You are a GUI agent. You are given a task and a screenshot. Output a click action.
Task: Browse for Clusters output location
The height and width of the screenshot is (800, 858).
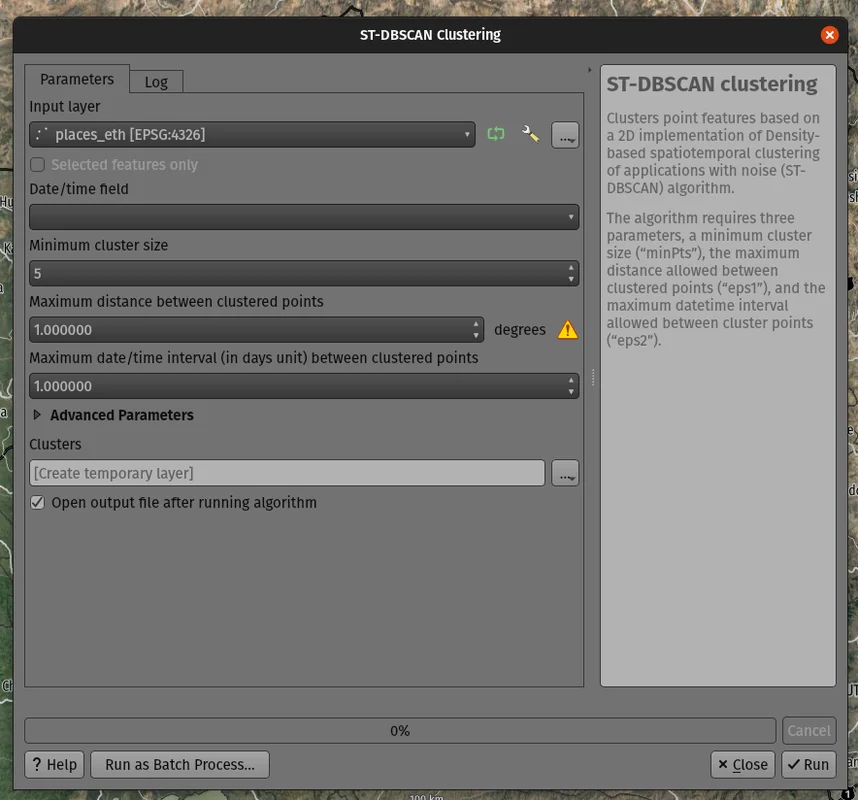coord(565,473)
